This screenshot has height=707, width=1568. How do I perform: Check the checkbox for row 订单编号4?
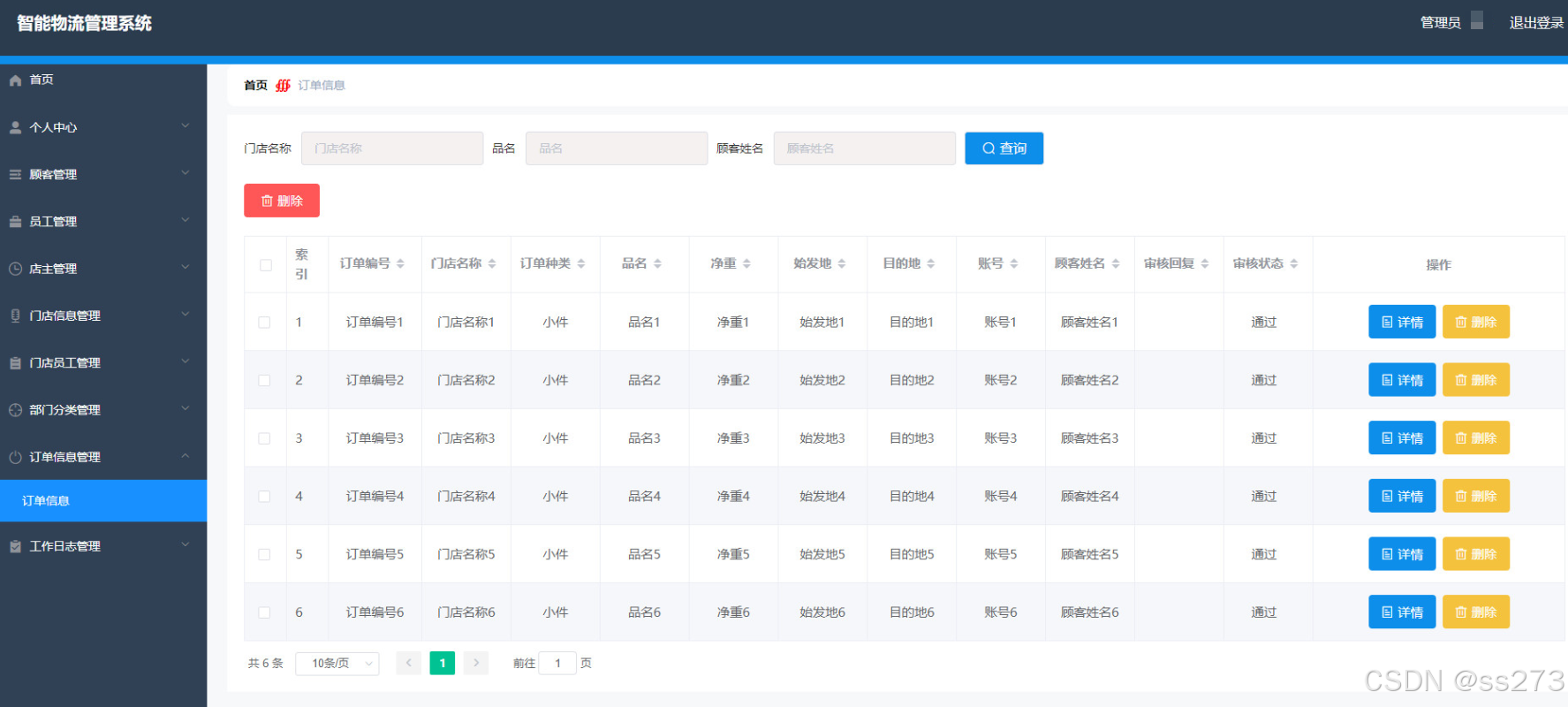coord(264,497)
